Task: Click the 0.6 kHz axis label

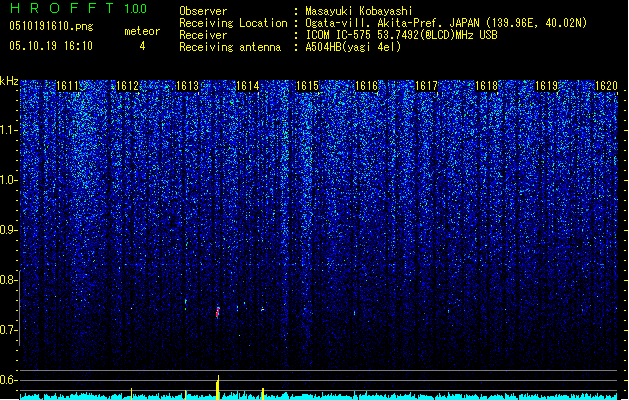Action: point(9,380)
